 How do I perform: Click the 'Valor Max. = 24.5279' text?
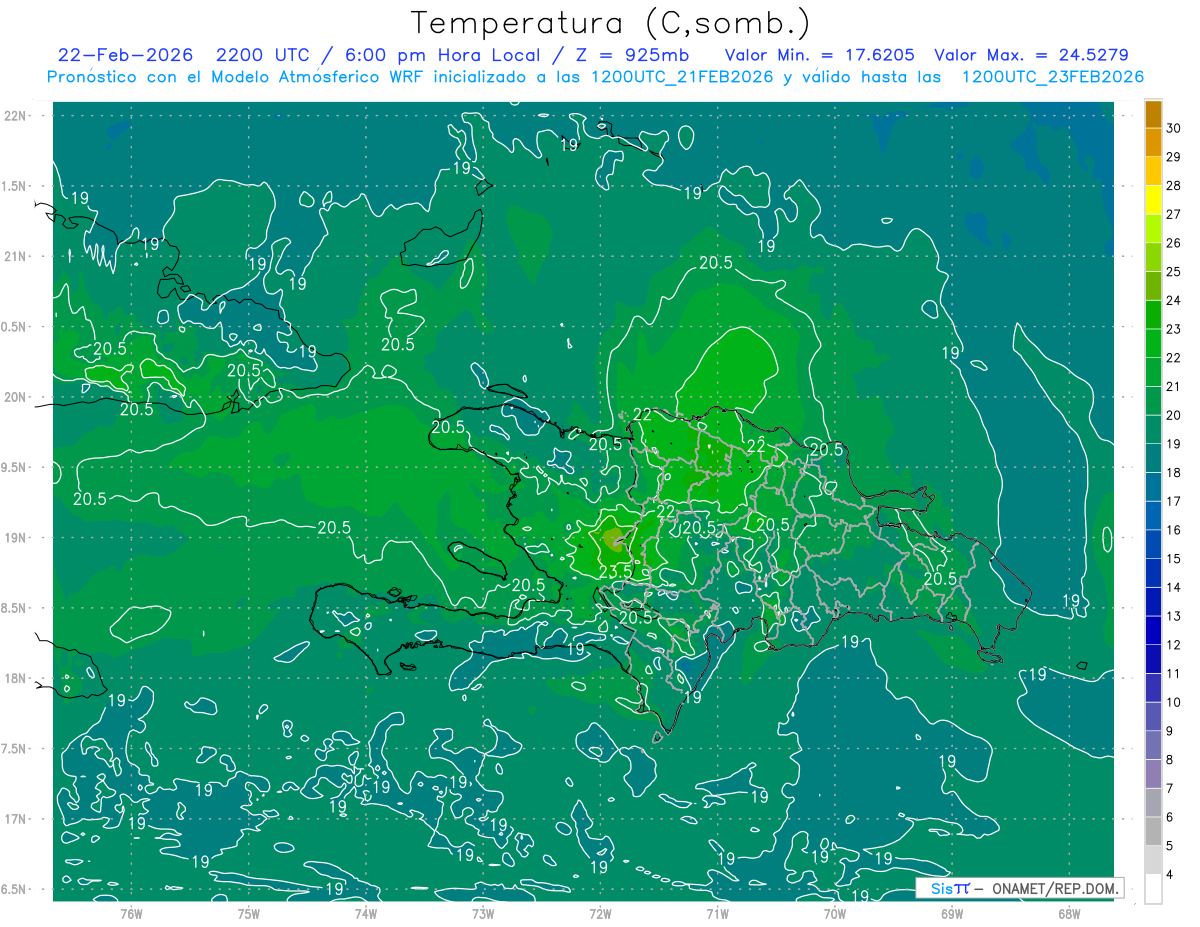coord(1030,55)
